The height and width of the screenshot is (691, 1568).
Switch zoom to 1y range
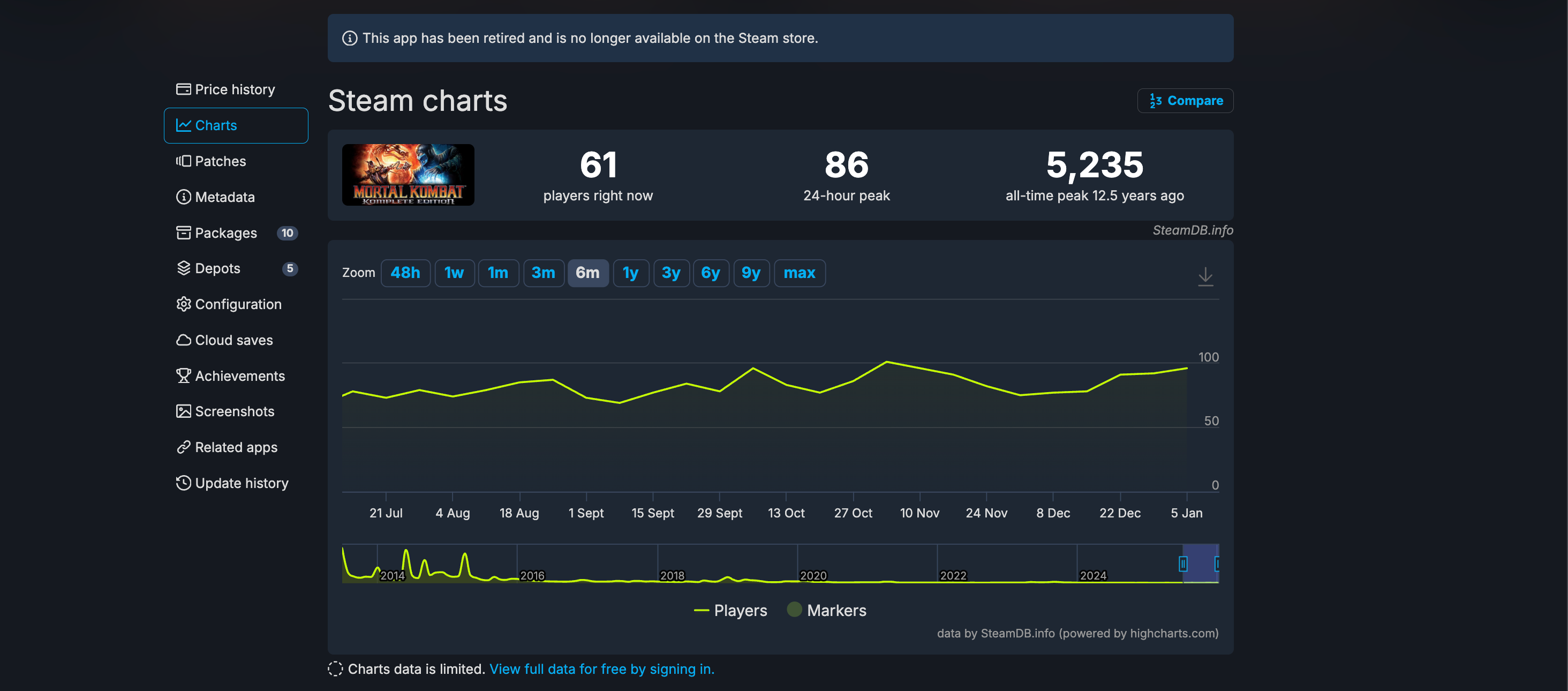[630, 273]
